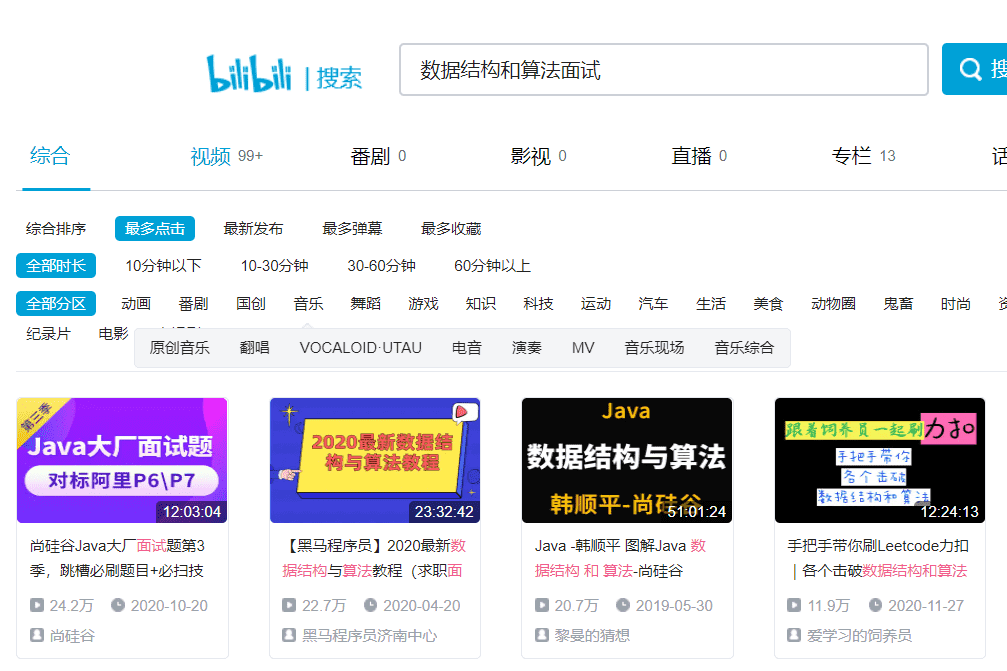This screenshot has width=1007, height=671.
Task: Choose 翻唱 in the music submenu
Action: (x=254, y=348)
